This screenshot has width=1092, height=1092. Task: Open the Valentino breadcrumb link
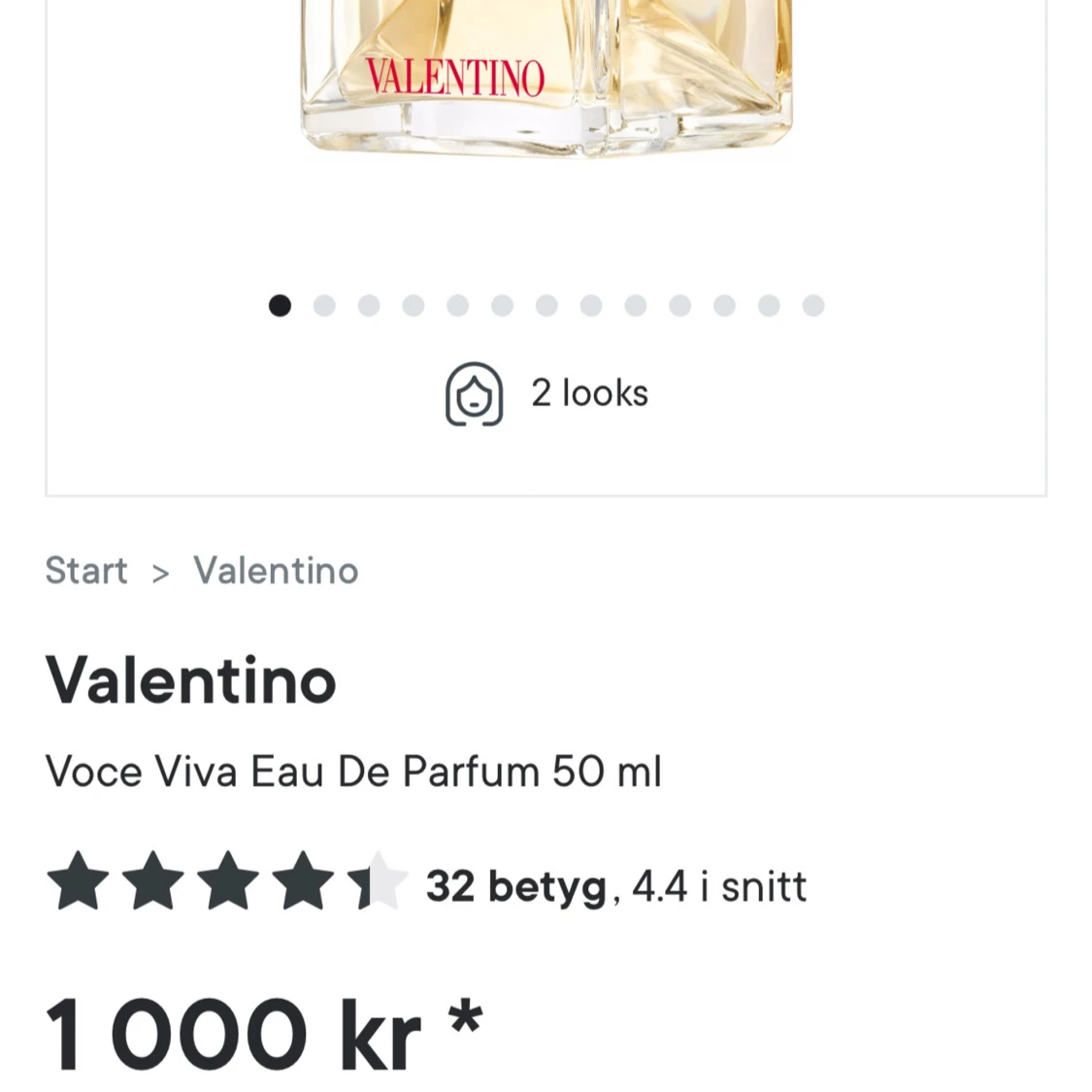[x=276, y=571]
